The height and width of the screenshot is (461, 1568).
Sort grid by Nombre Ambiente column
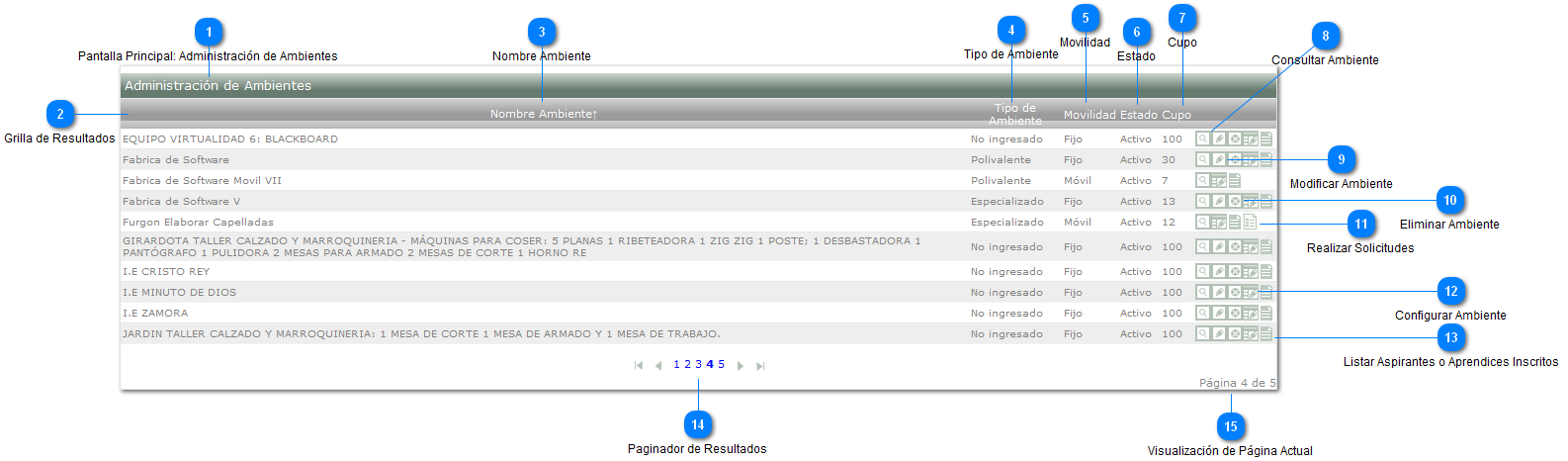544,114
